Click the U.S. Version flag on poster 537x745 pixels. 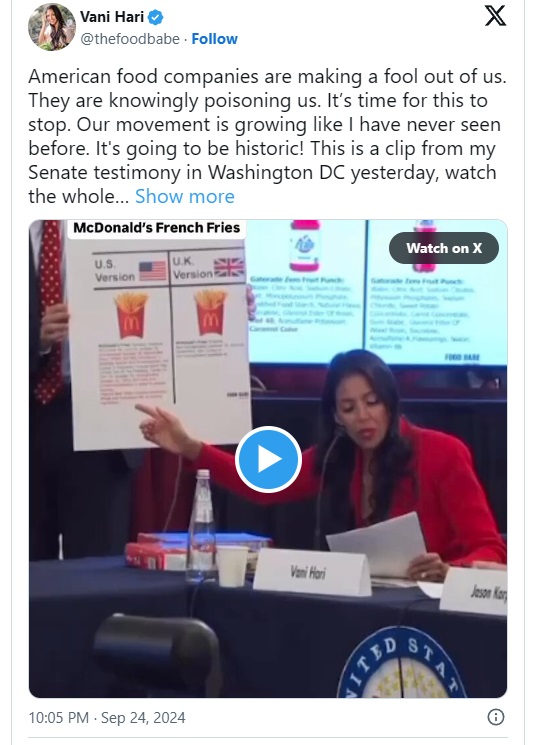click(x=153, y=271)
